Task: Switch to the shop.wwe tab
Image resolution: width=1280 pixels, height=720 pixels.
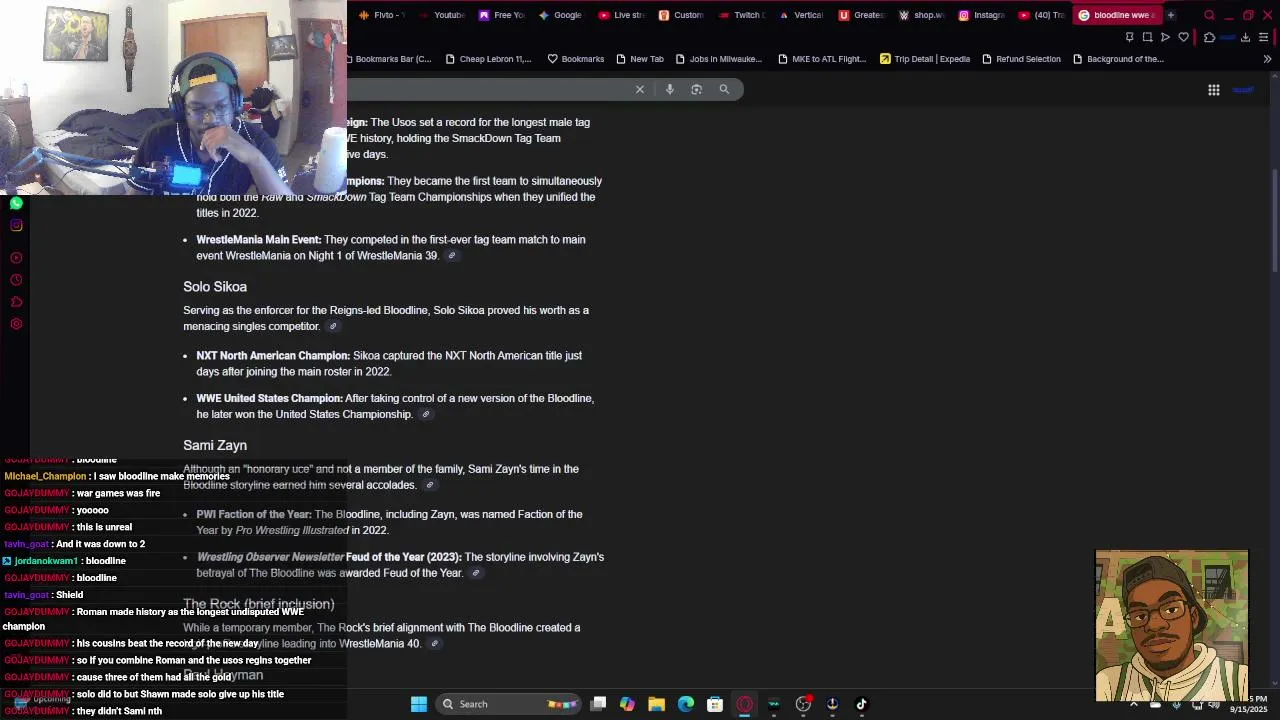Action: [x=921, y=15]
